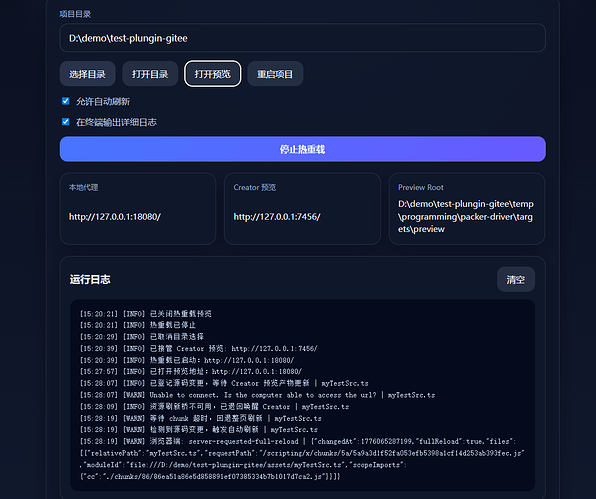The width and height of the screenshot is (596, 499).
Task: Focus the 项目目录 path input field
Action: click(x=303, y=38)
